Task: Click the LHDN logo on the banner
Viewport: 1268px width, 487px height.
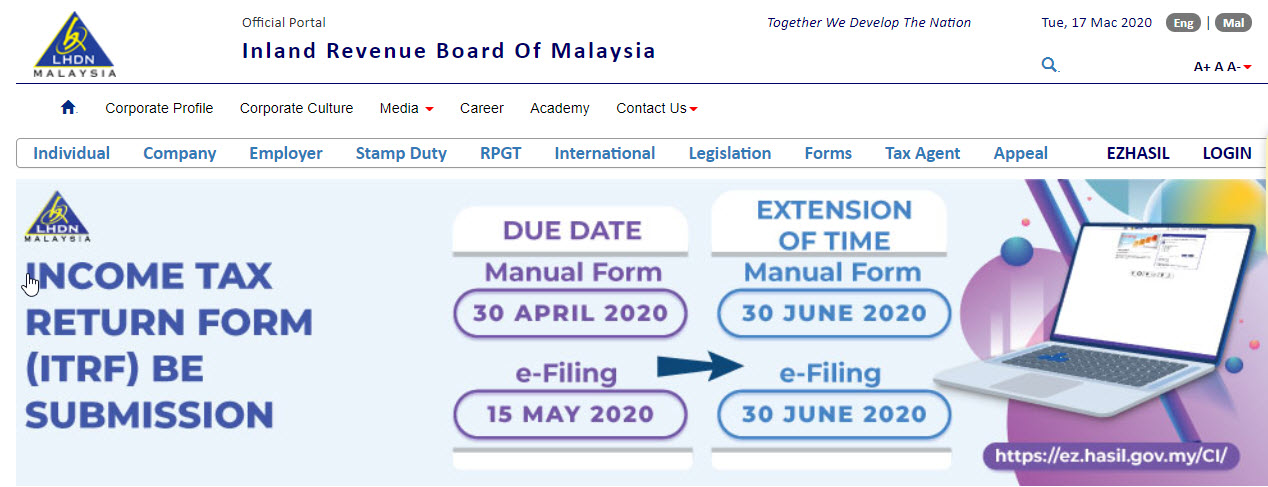Action: tap(58, 217)
